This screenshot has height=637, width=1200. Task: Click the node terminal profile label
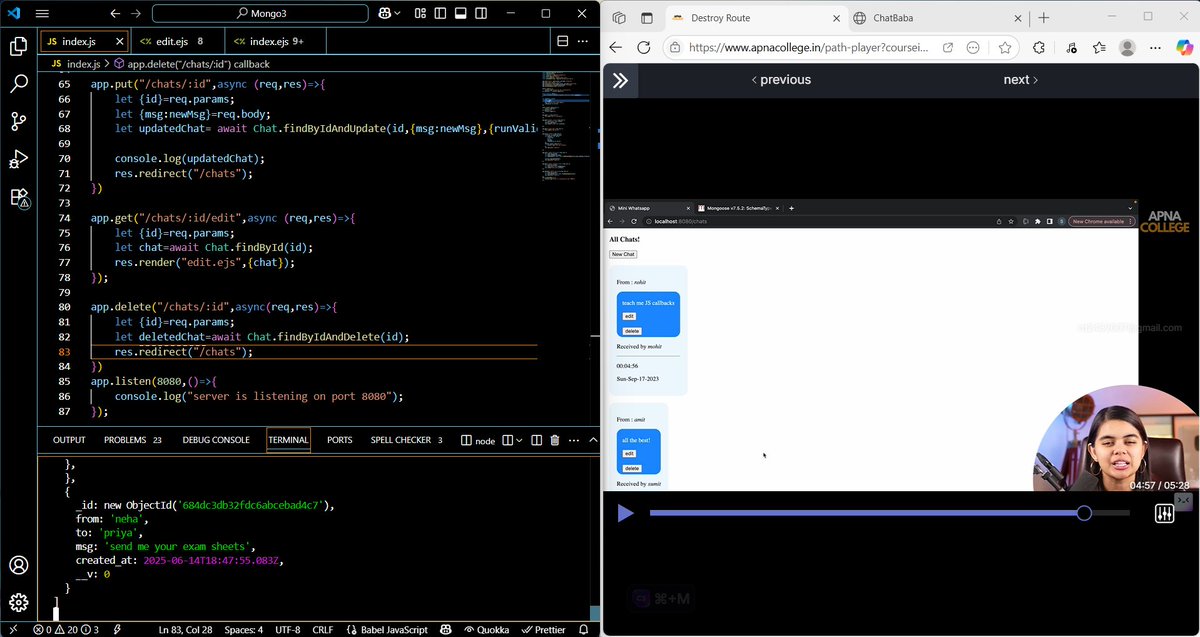pos(478,440)
